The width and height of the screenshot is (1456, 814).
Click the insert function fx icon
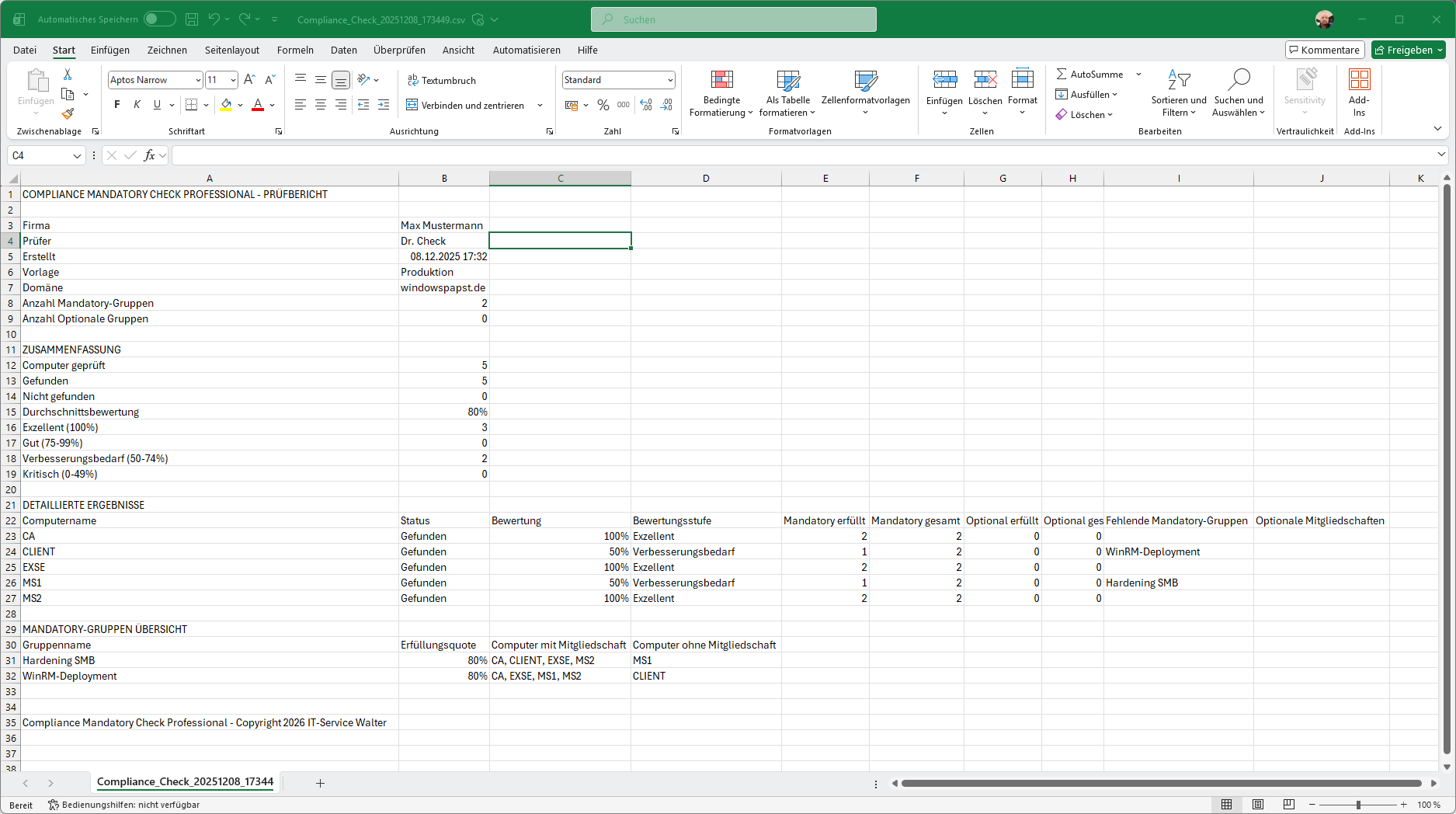(150, 155)
